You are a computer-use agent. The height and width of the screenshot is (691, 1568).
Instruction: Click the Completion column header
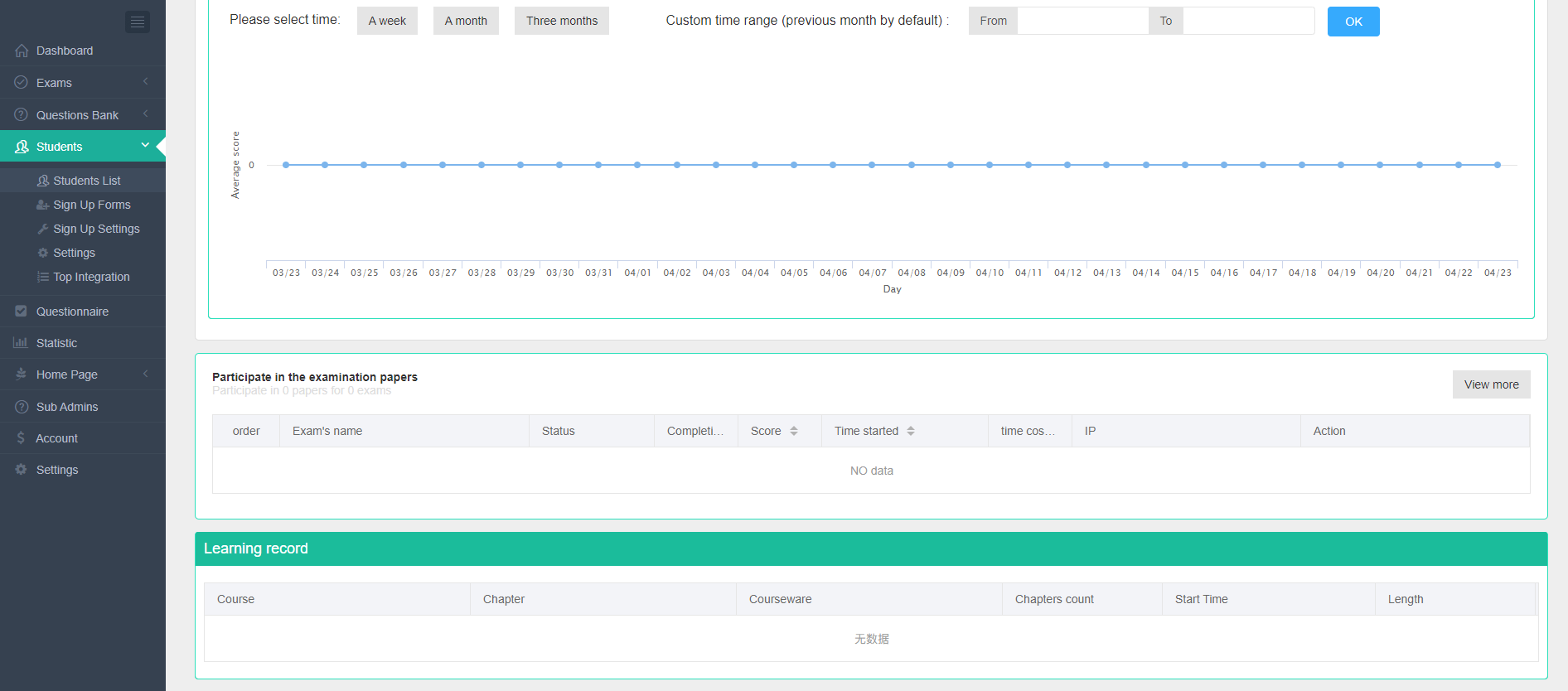[x=696, y=431]
